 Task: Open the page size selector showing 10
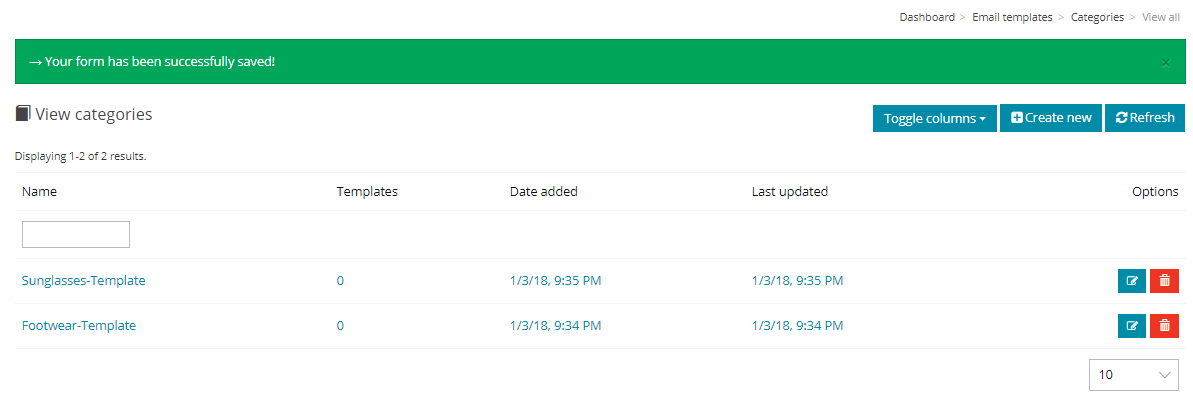click(x=1134, y=375)
